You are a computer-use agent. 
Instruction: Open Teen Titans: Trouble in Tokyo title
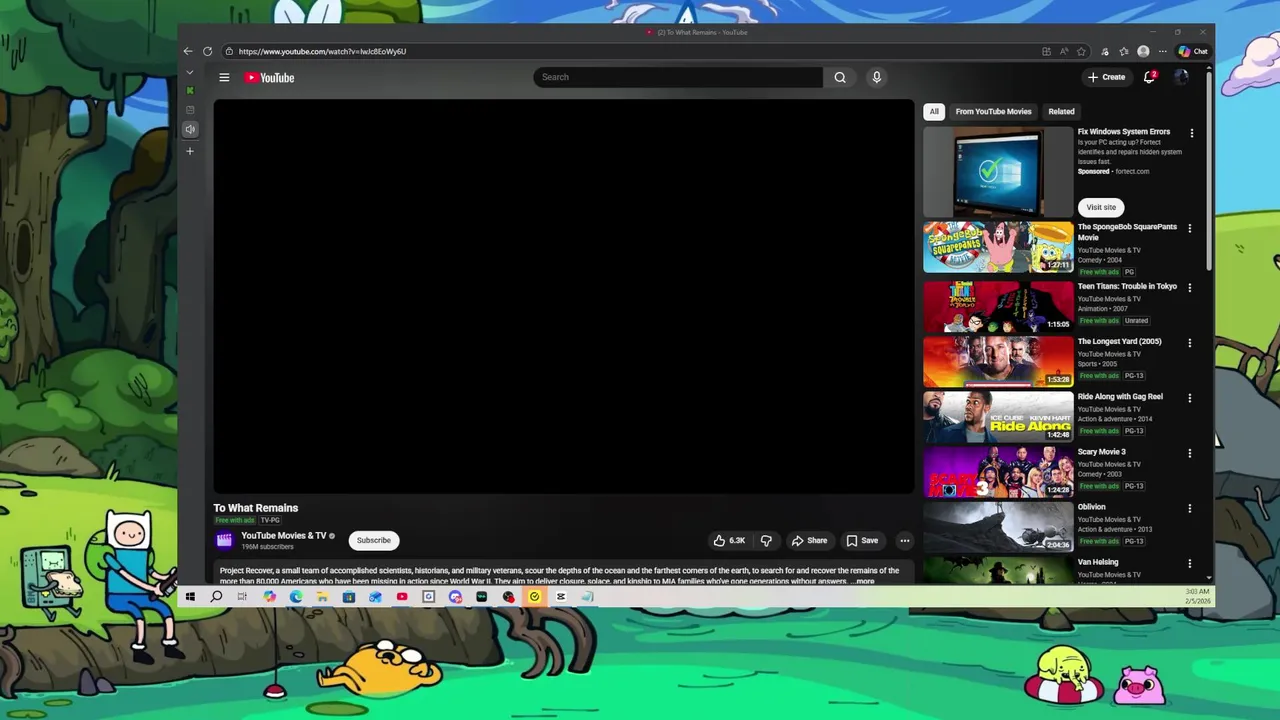click(1127, 287)
